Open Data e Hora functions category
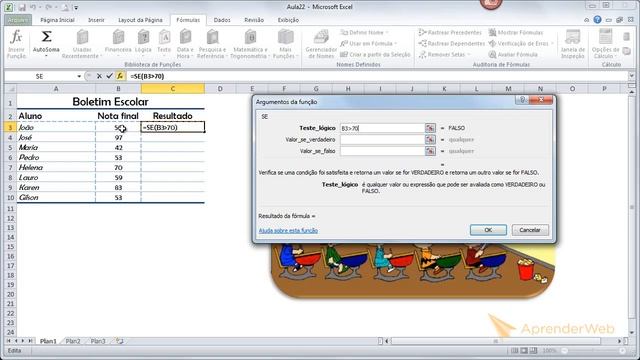This screenshot has width=640, height=360. [x=185, y=44]
